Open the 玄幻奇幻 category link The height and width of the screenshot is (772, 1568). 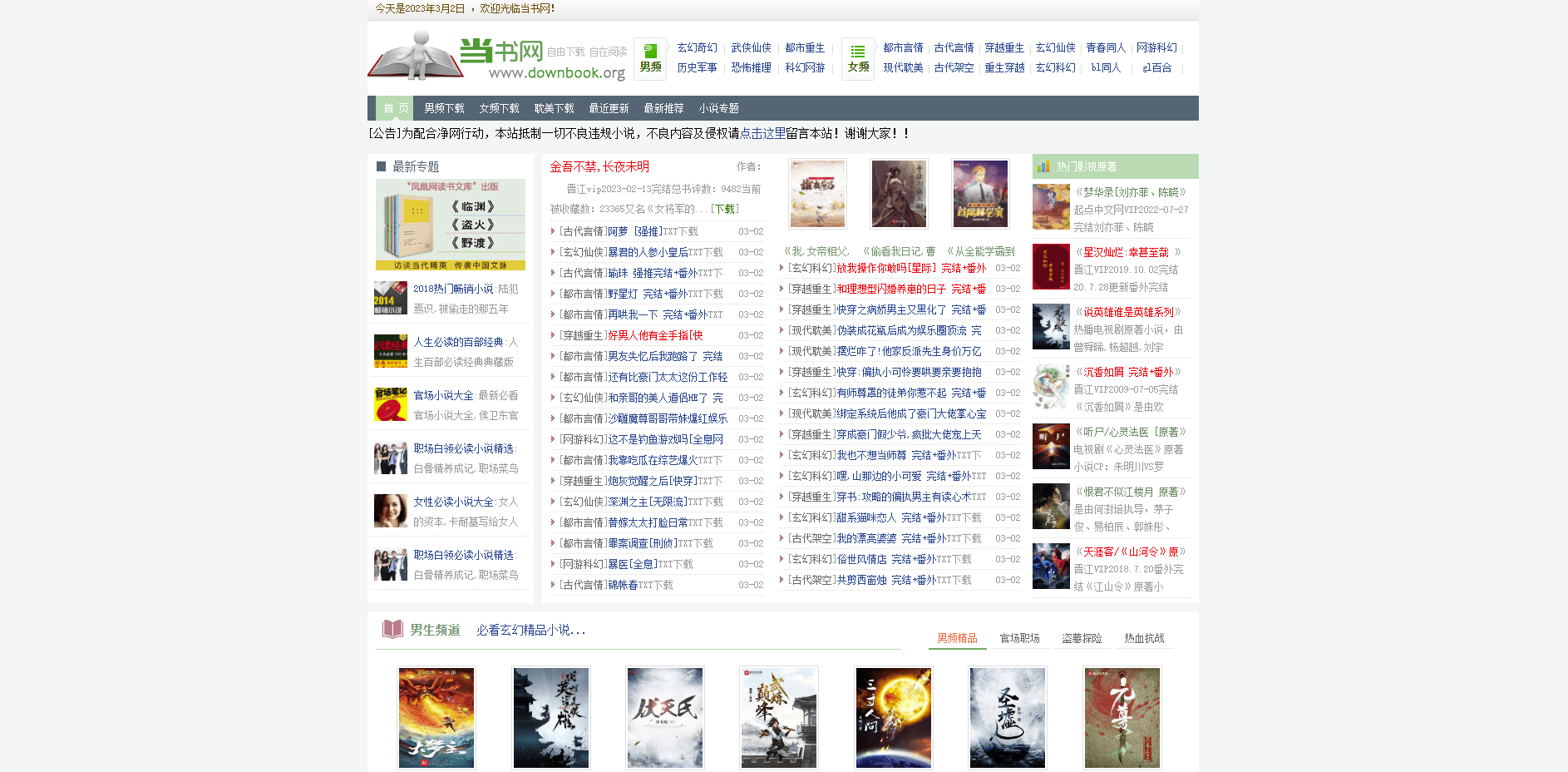(x=697, y=47)
